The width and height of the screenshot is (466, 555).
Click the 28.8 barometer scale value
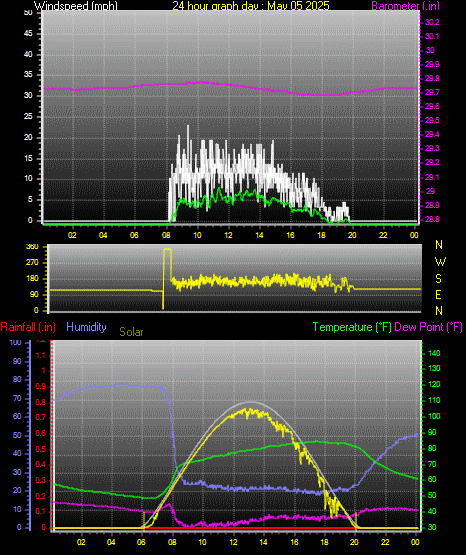[x=432, y=219]
